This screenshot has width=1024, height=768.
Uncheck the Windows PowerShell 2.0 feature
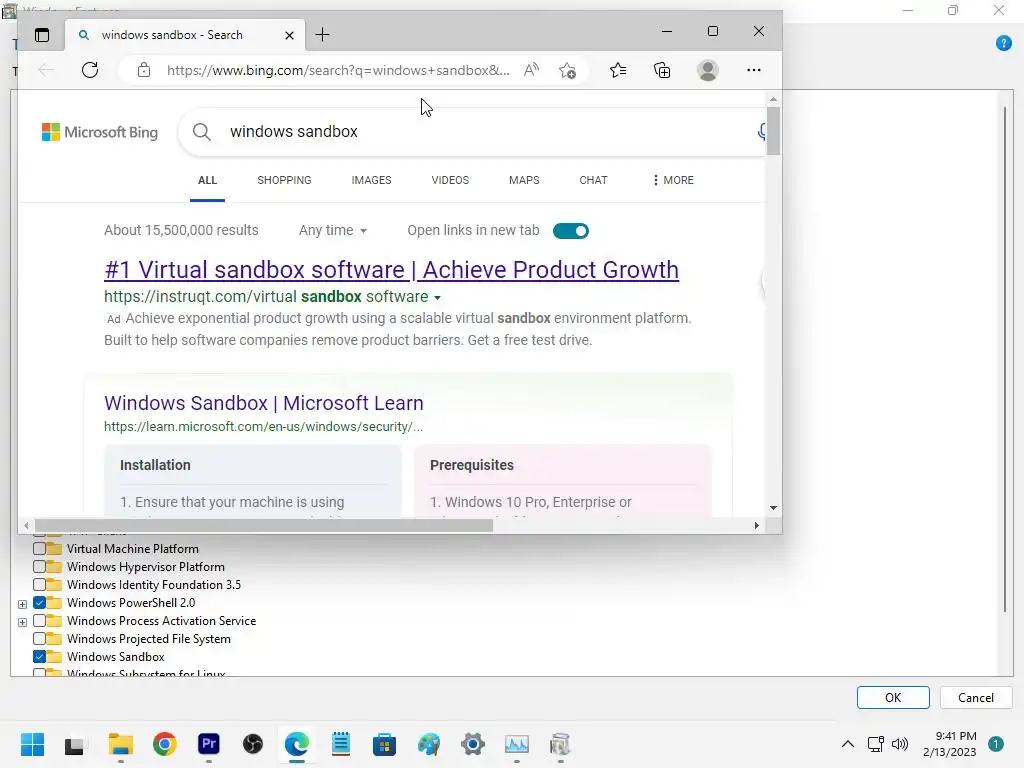[39, 603]
